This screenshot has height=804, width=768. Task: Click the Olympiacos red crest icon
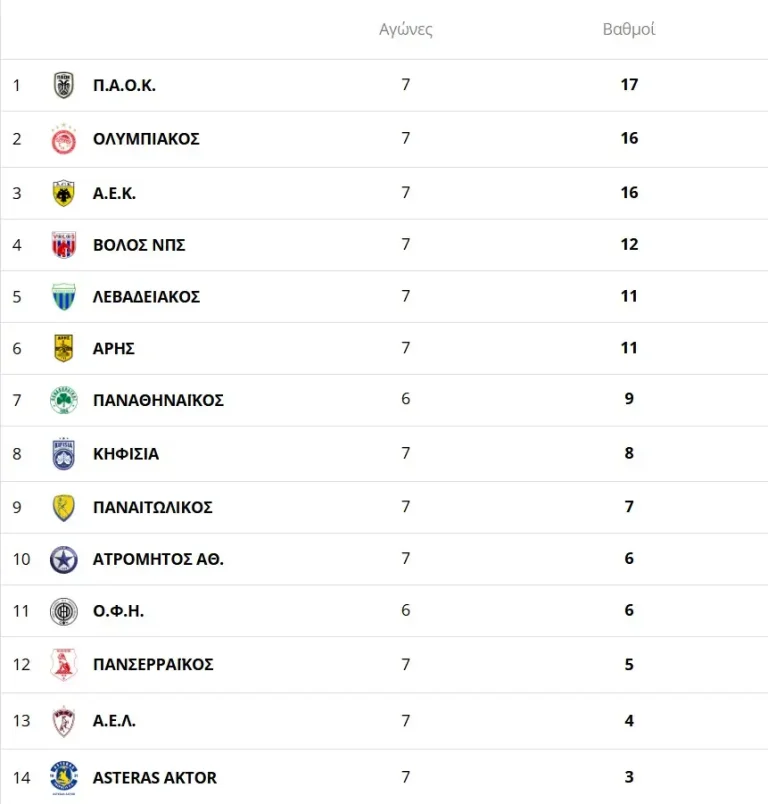[64, 139]
